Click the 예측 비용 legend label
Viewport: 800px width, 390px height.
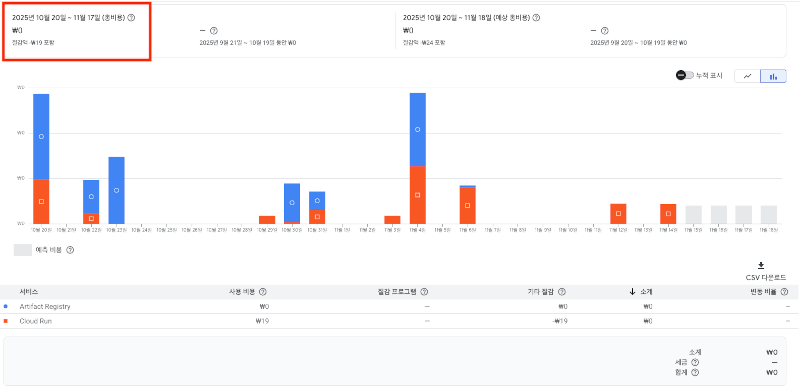click(x=49, y=250)
